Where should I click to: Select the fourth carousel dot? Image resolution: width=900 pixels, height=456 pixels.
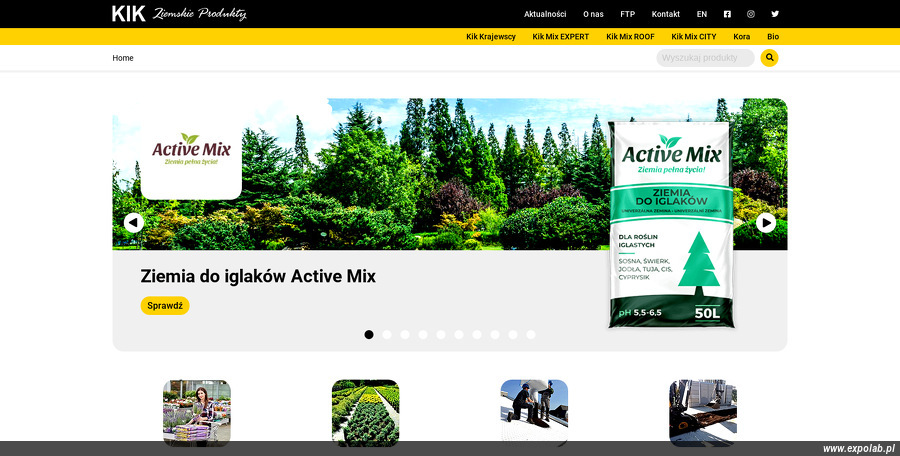click(x=423, y=334)
